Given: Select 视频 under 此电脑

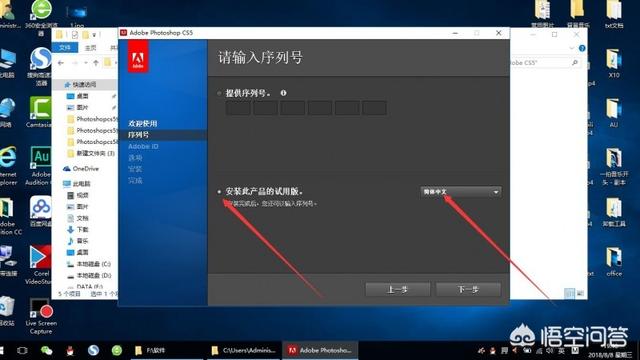Looking at the screenshot, I should click(78, 195).
